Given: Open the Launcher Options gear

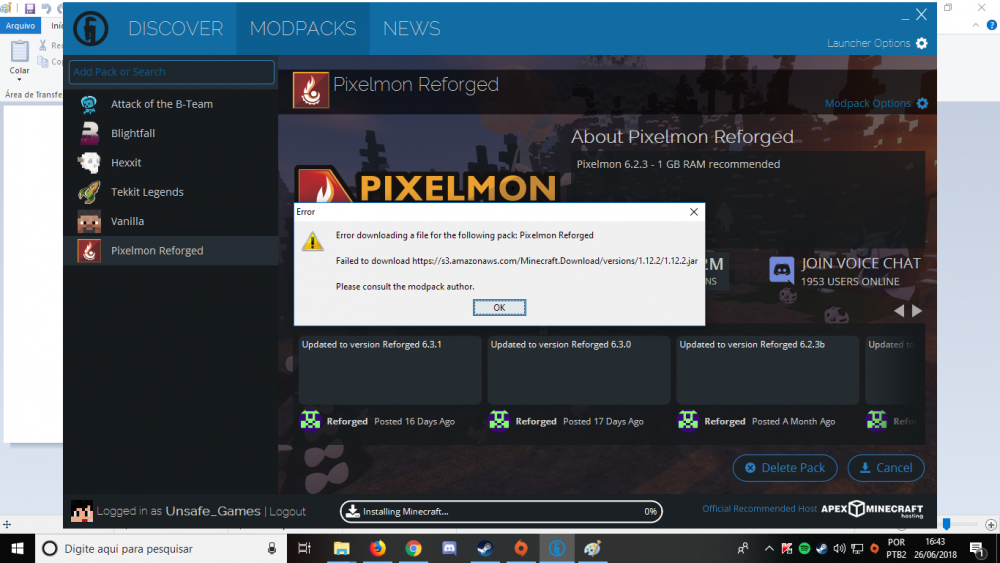Looking at the screenshot, I should (x=922, y=43).
